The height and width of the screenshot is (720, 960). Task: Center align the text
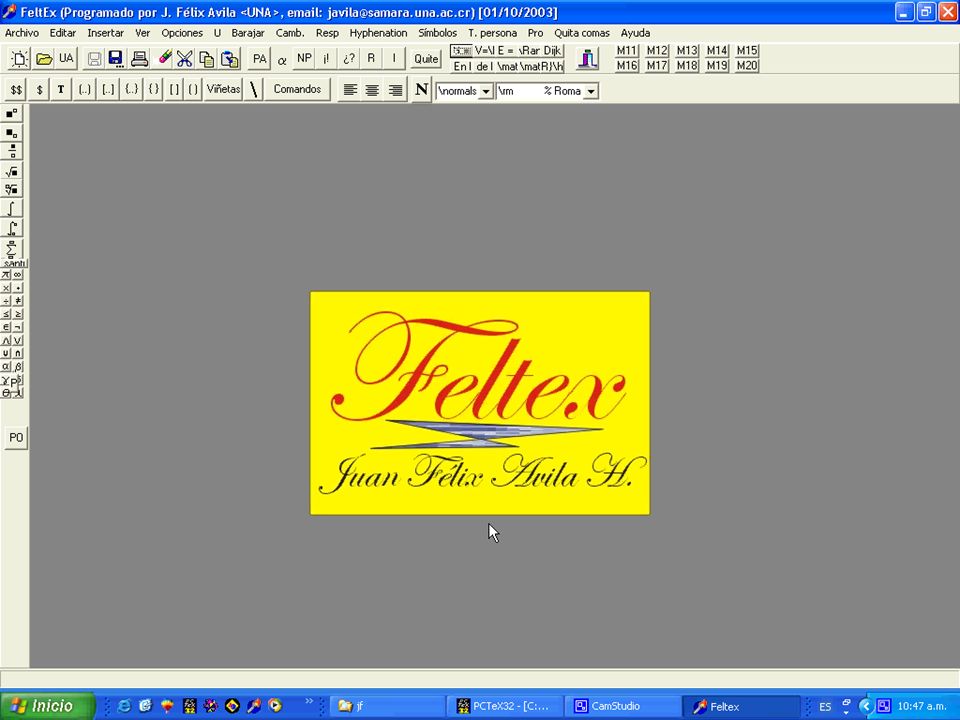(x=372, y=90)
